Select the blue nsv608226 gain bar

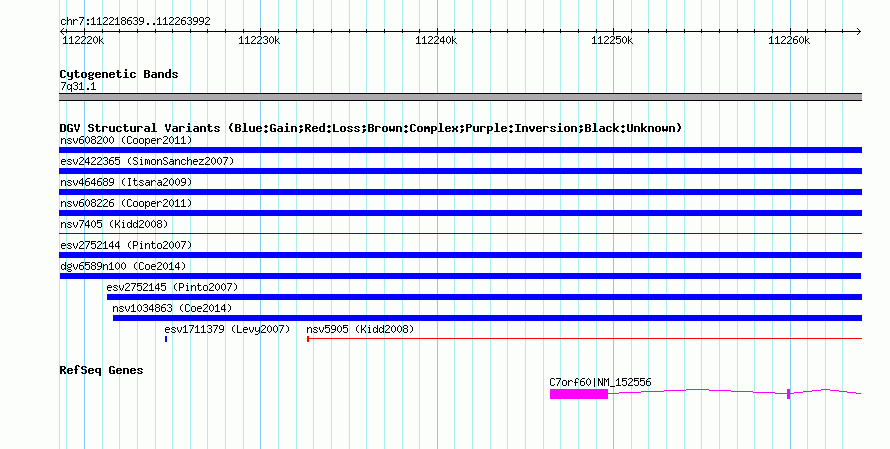[460, 213]
